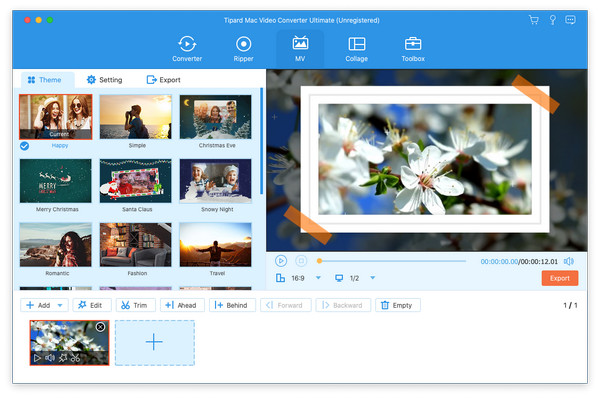Click the theme list scrollbar
The height and width of the screenshot is (398, 600).
[x=262, y=141]
